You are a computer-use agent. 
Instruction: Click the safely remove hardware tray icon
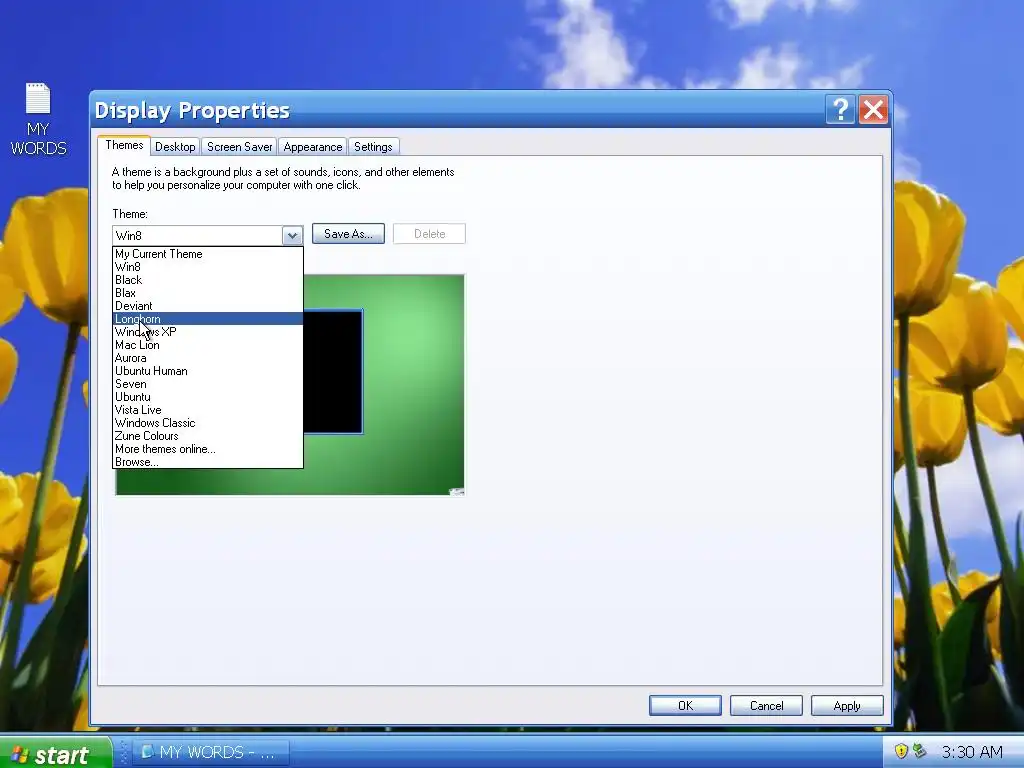click(x=920, y=751)
